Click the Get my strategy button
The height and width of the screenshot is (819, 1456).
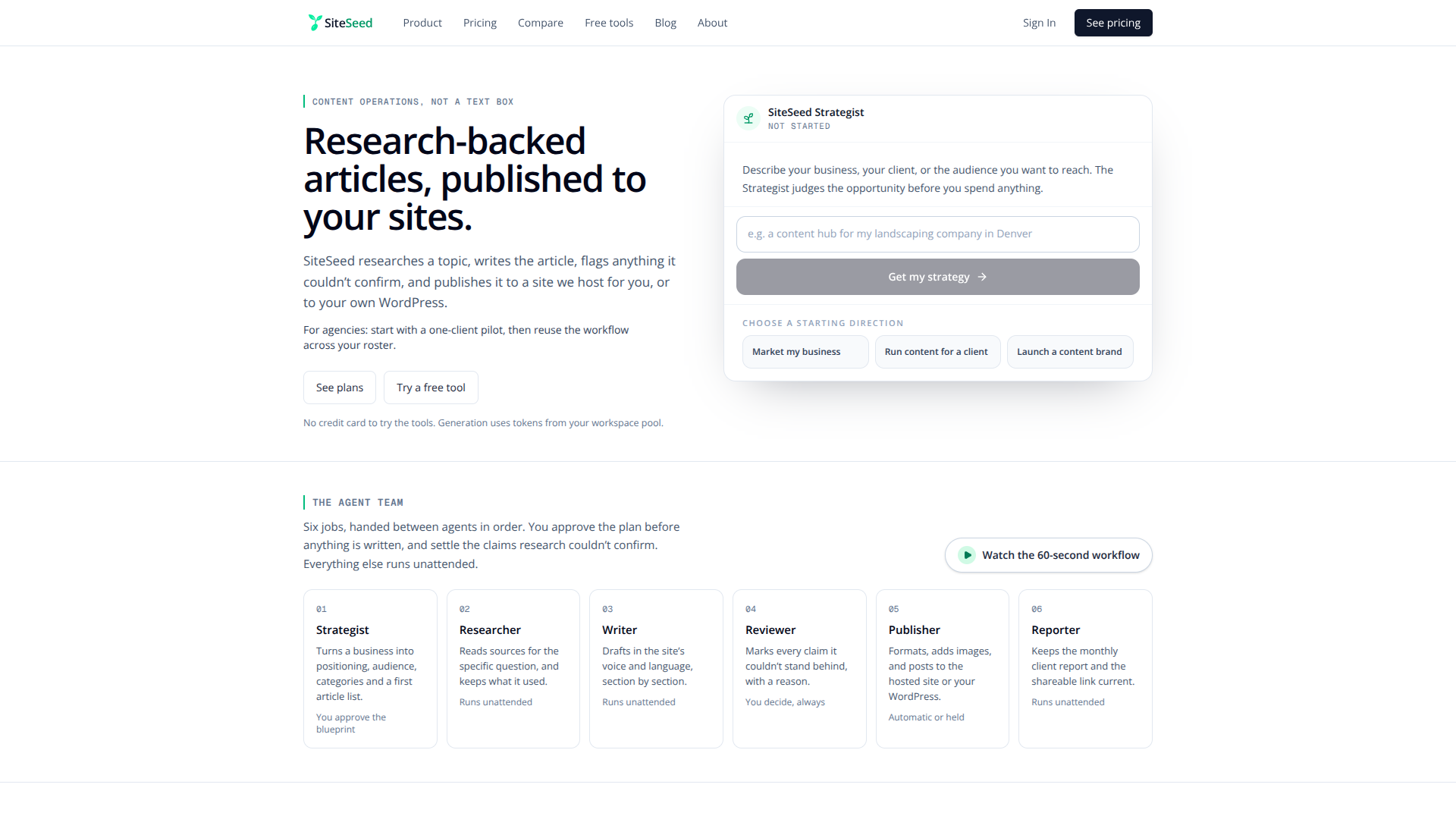tap(938, 277)
